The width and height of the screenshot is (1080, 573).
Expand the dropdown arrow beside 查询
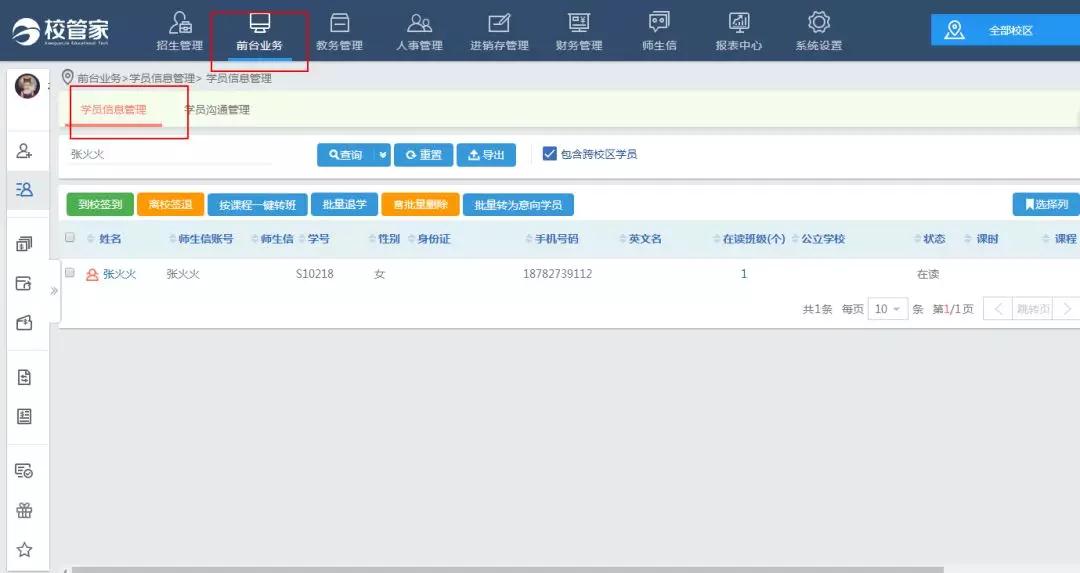click(382, 155)
